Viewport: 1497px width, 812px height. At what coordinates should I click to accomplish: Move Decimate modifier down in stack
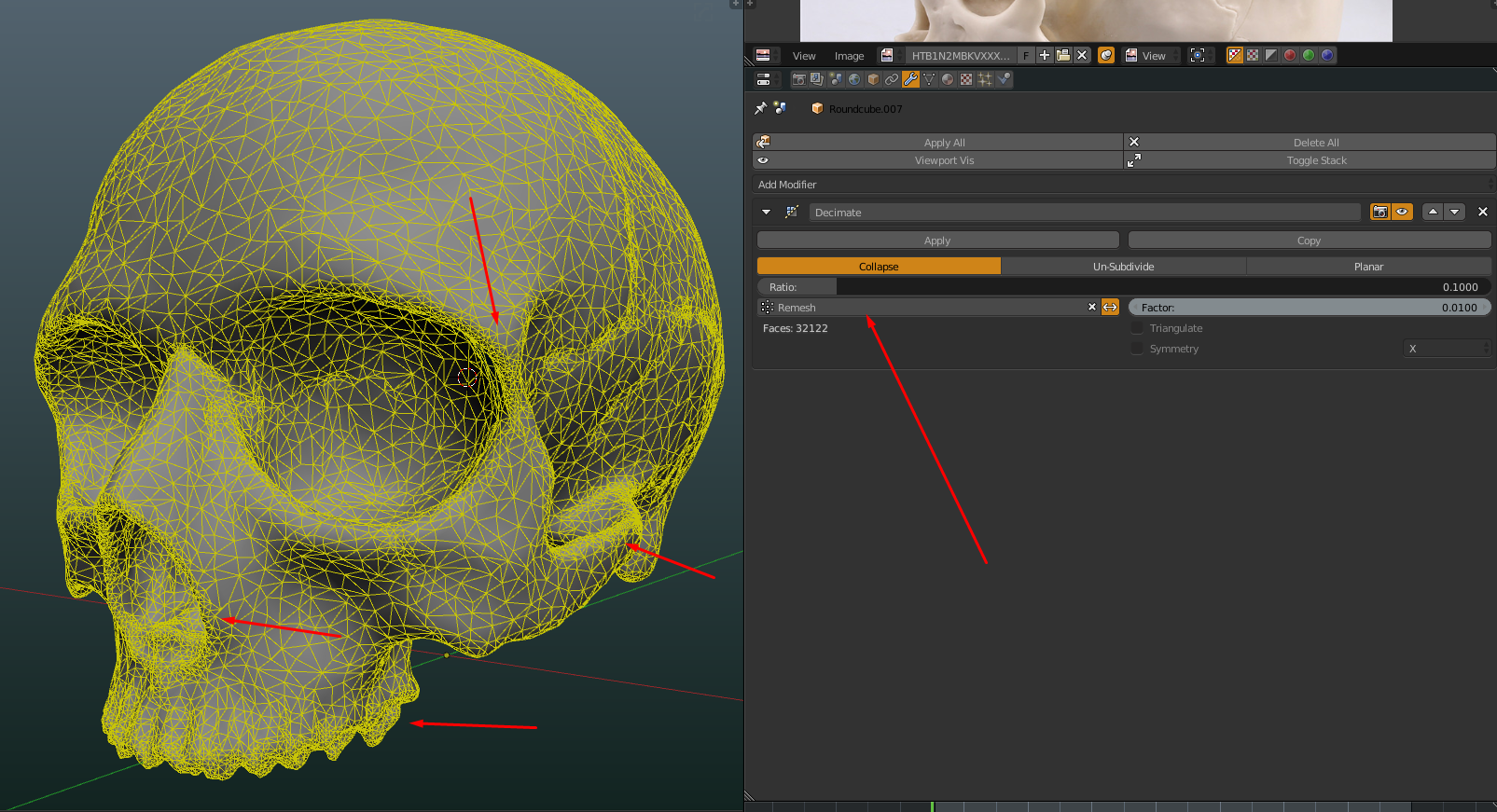coord(1454,212)
